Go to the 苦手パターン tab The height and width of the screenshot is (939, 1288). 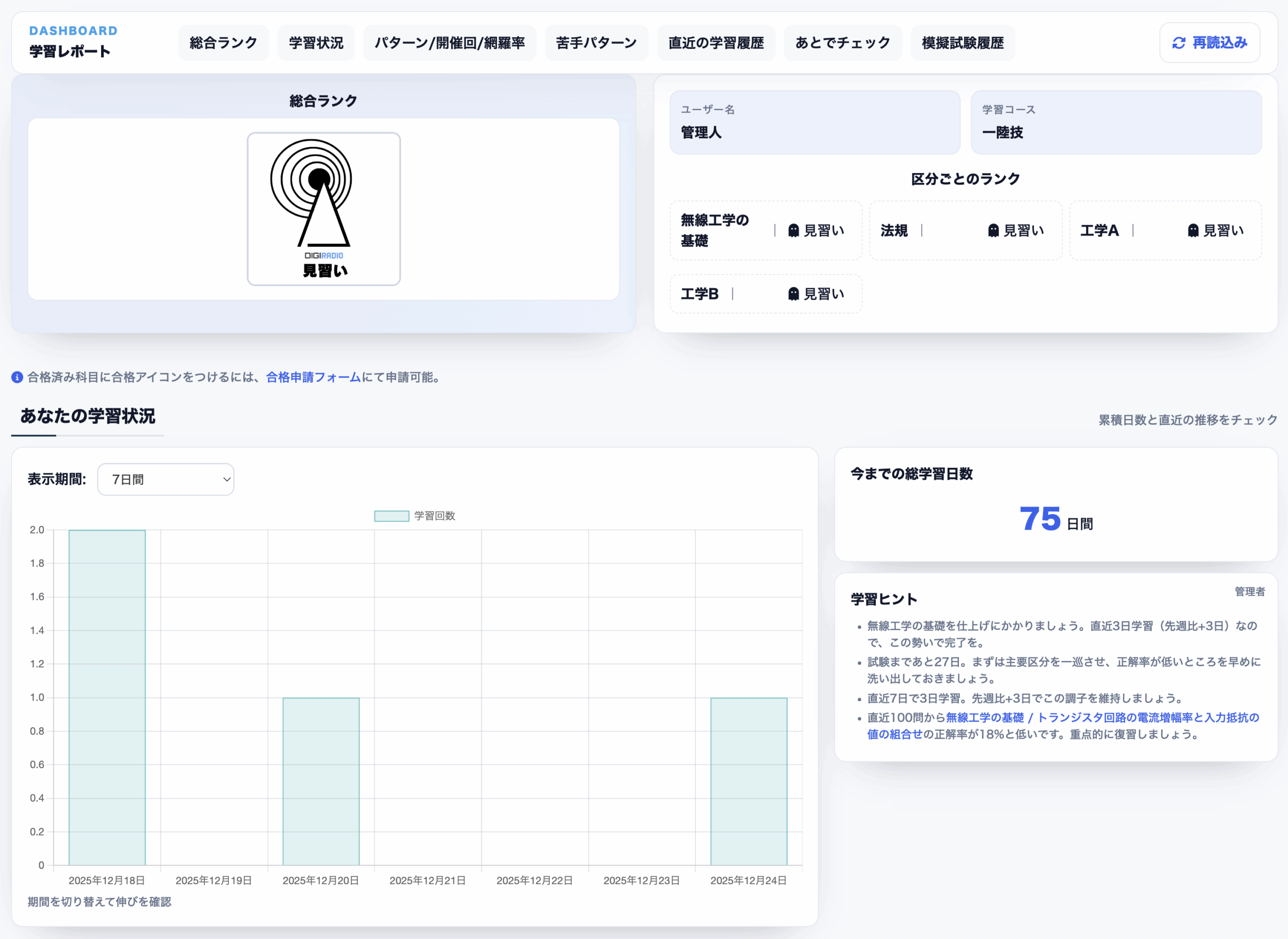click(x=596, y=43)
